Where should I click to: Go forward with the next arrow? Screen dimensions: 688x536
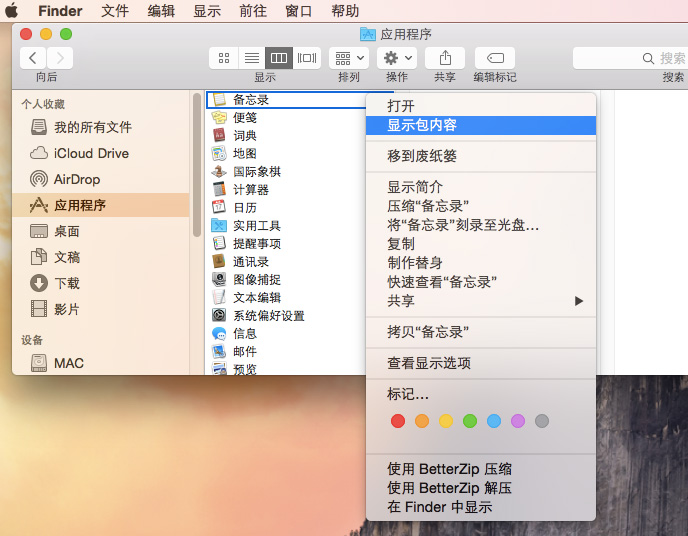[x=60, y=58]
